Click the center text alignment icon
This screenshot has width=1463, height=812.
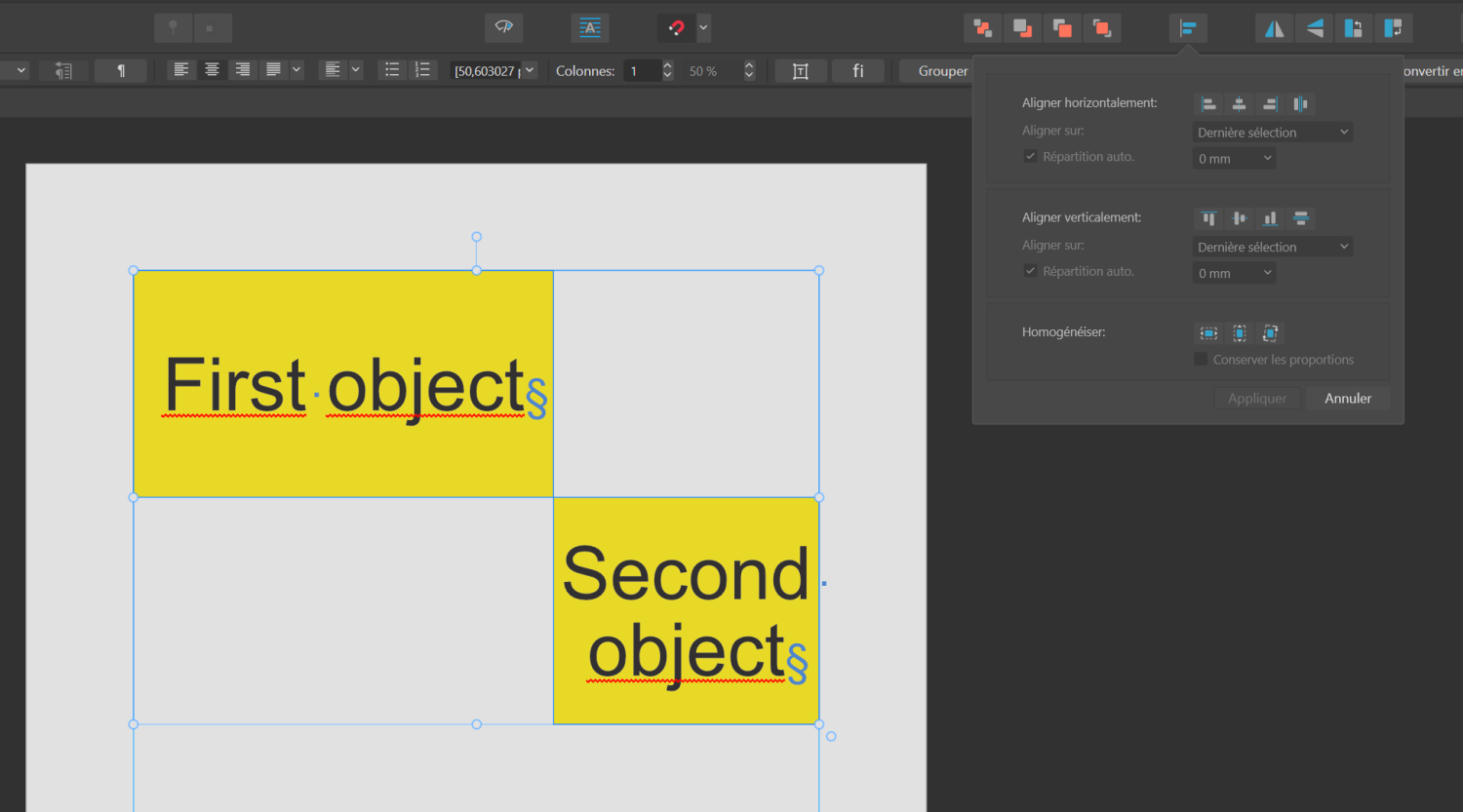212,70
